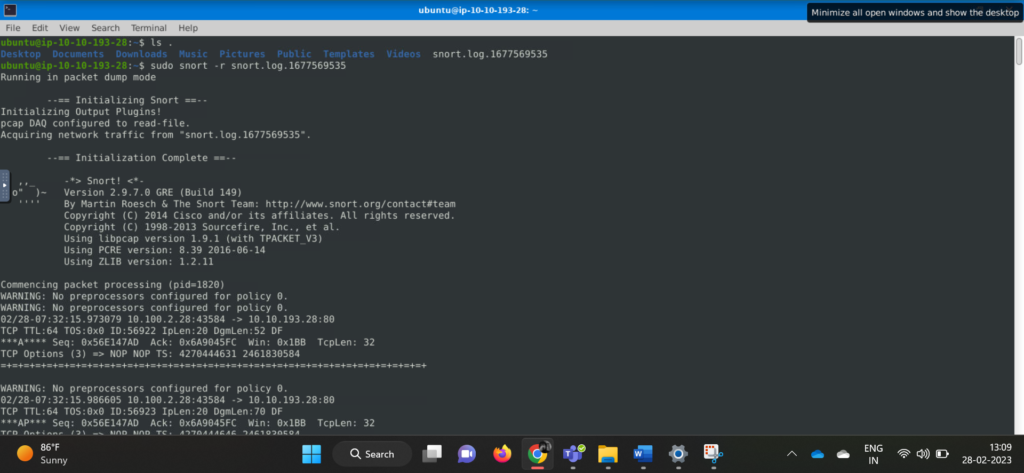
Task: Open the Terminal menu
Action: pos(148,28)
